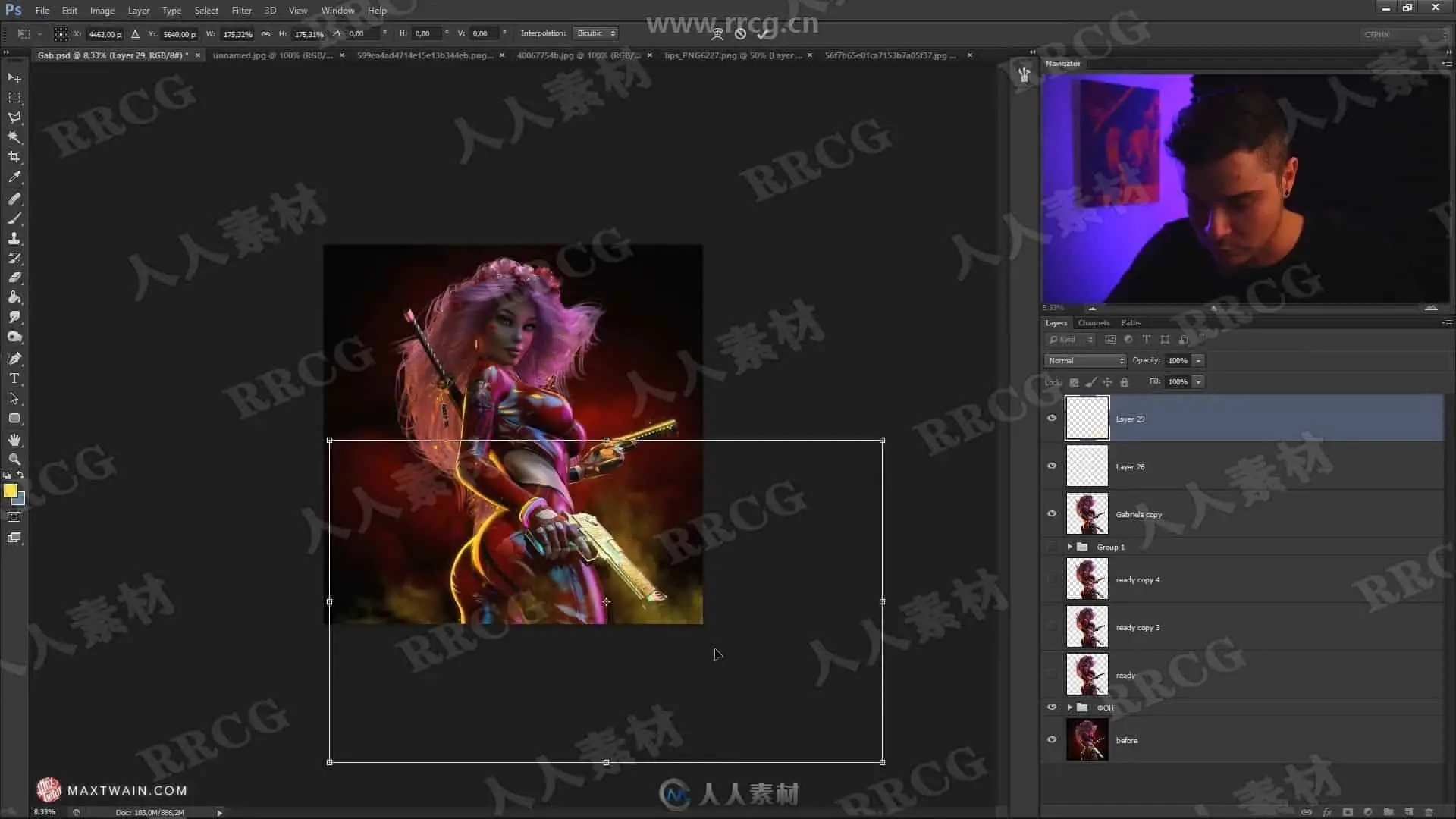
Task: Hide Layer 26 visibility
Action: pos(1052,466)
